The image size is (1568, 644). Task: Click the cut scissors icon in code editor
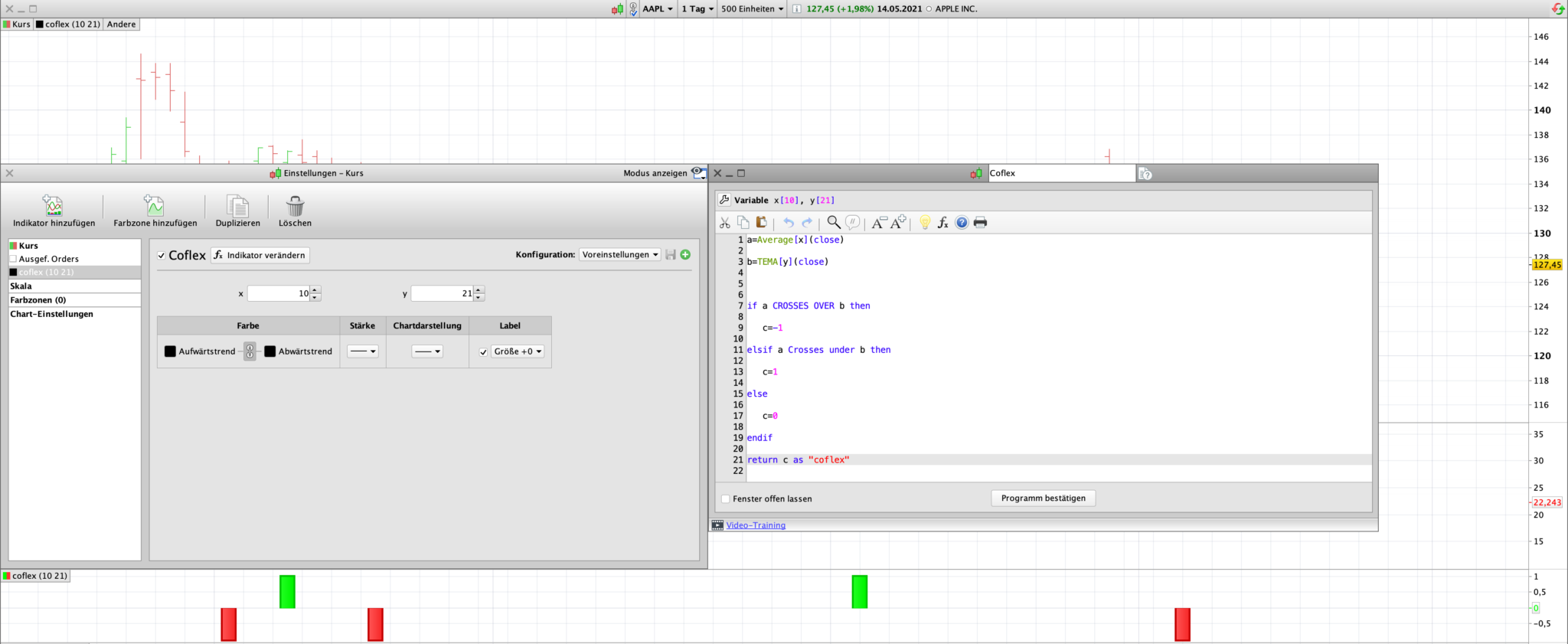click(x=724, y=223)
